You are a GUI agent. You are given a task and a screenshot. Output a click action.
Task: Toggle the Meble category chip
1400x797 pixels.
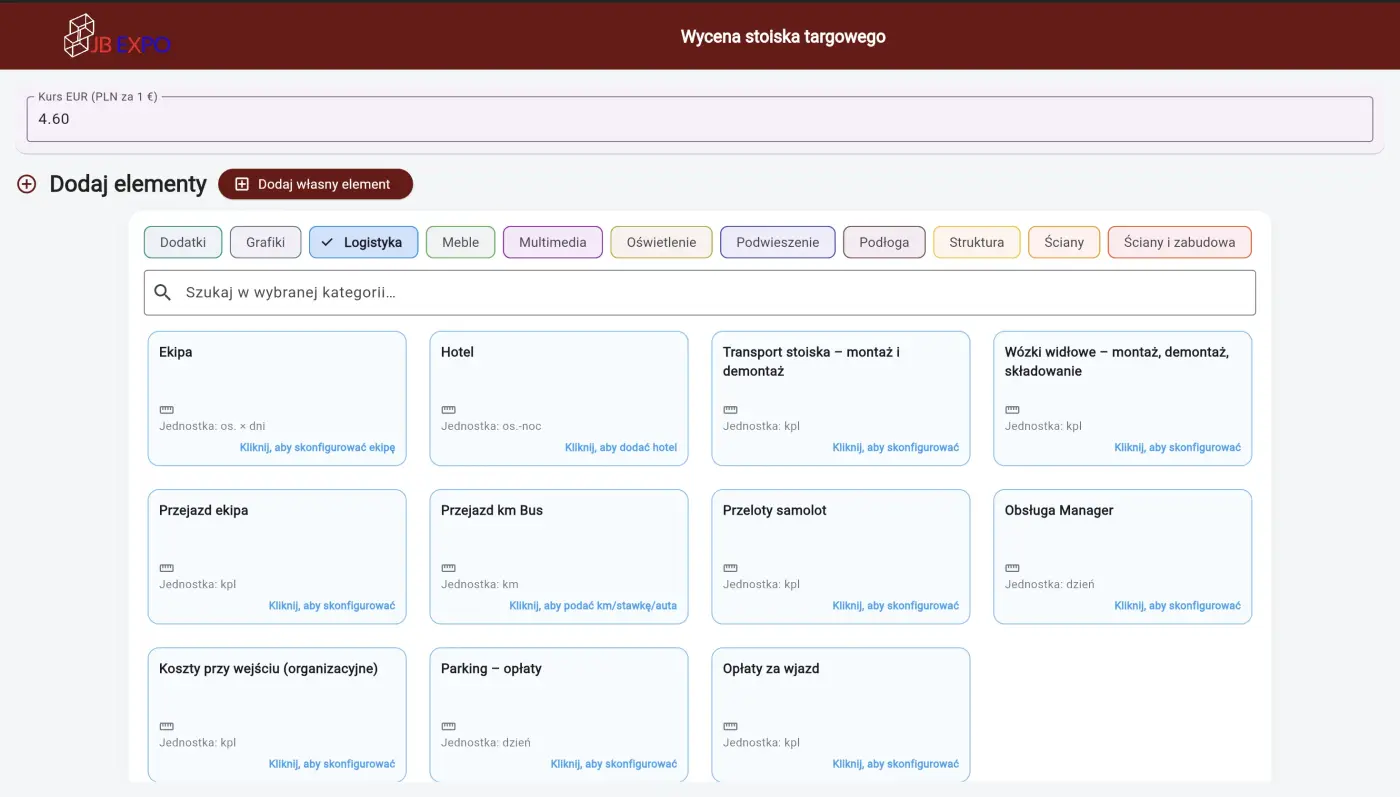[x=460, y=242]
